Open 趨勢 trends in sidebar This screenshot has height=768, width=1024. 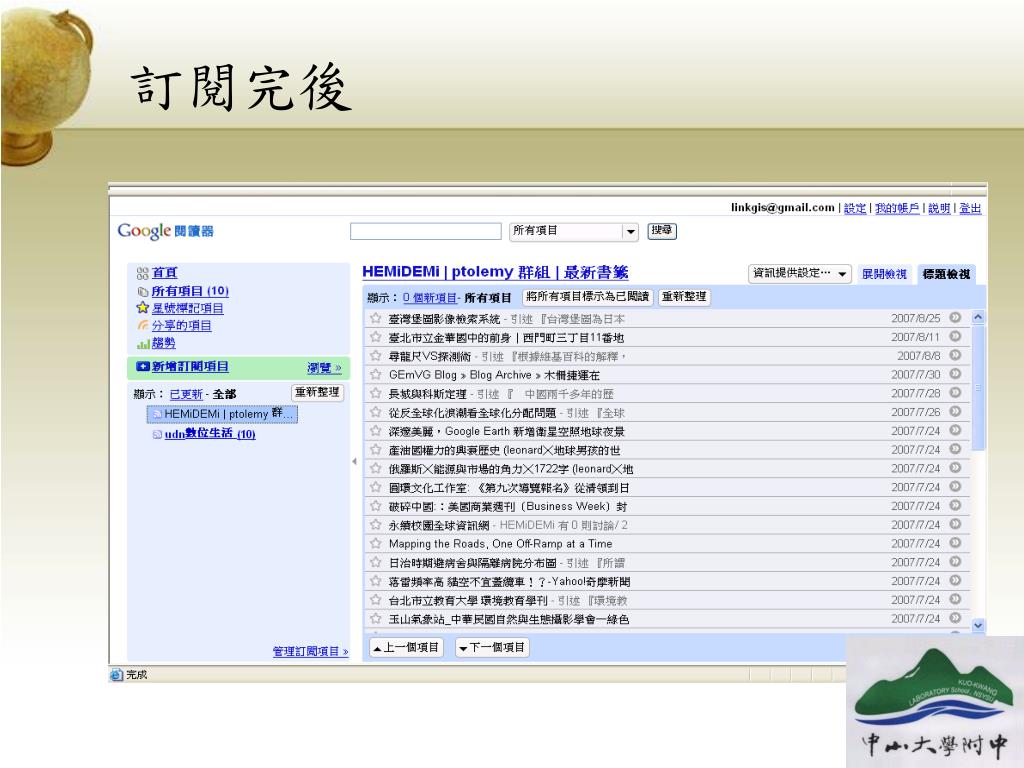click(164, 343)
